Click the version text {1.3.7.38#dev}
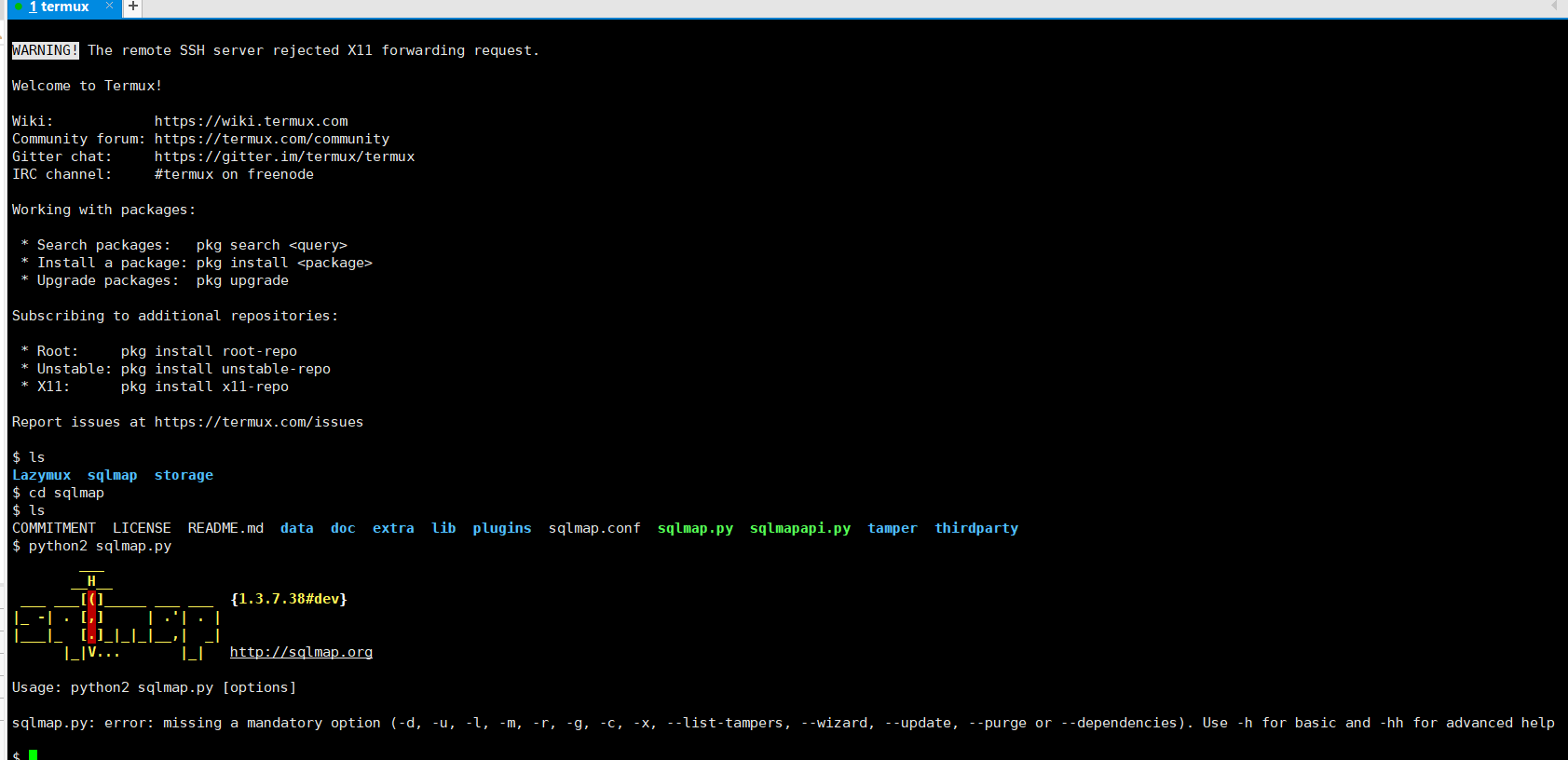Screen dimensions: 1568x760 point(288,599)
